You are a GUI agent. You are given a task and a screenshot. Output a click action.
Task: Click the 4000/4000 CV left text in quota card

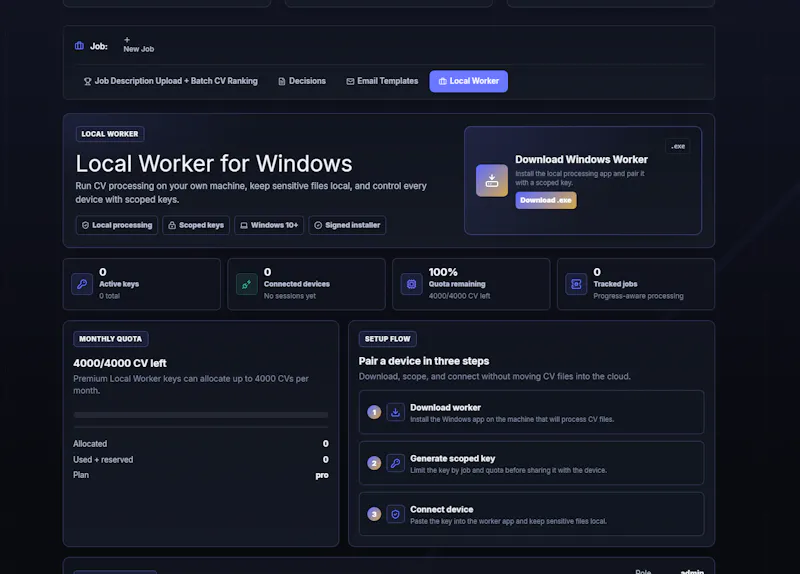pos(459,296)
